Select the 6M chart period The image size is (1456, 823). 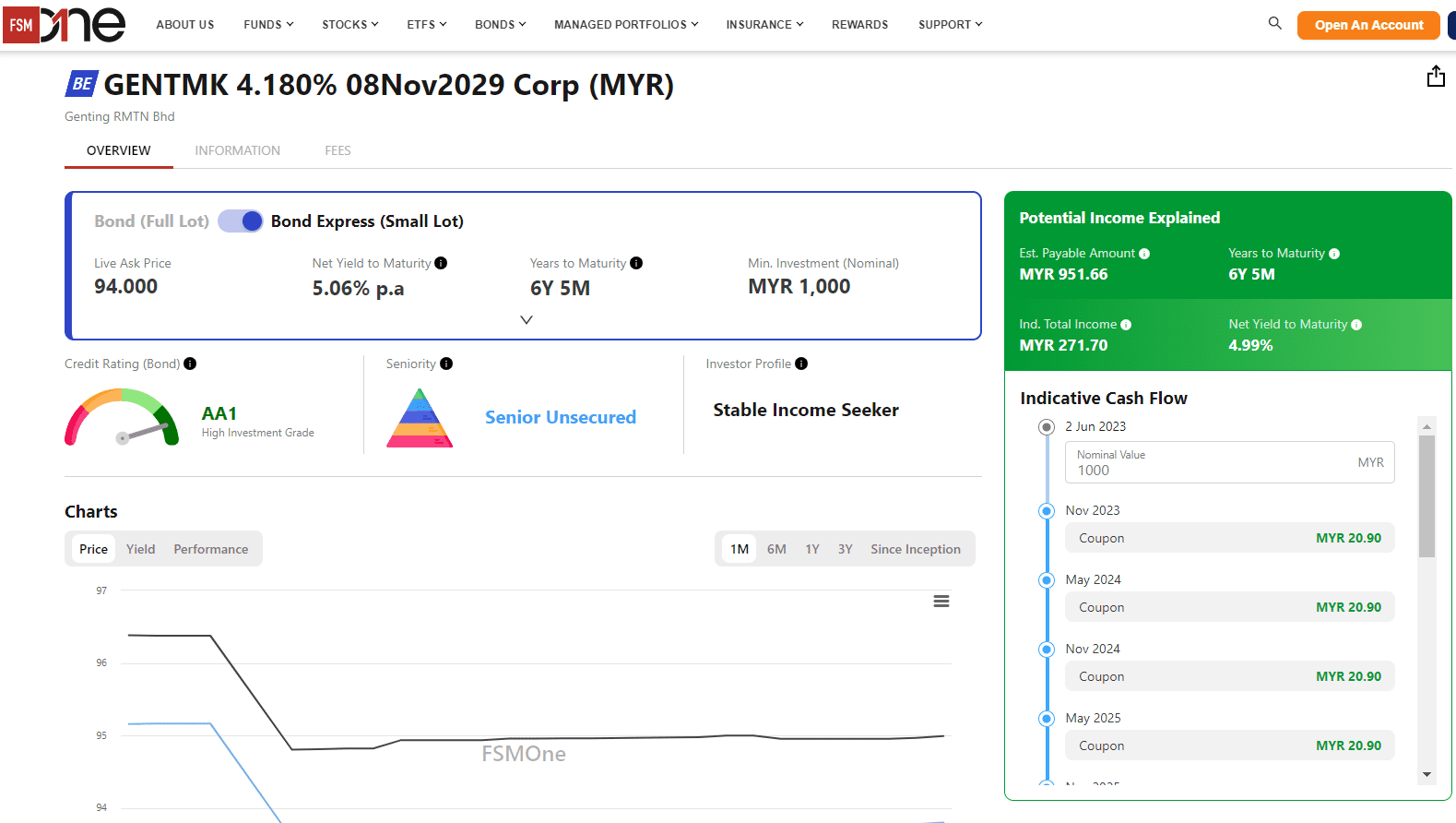[776, 549]
